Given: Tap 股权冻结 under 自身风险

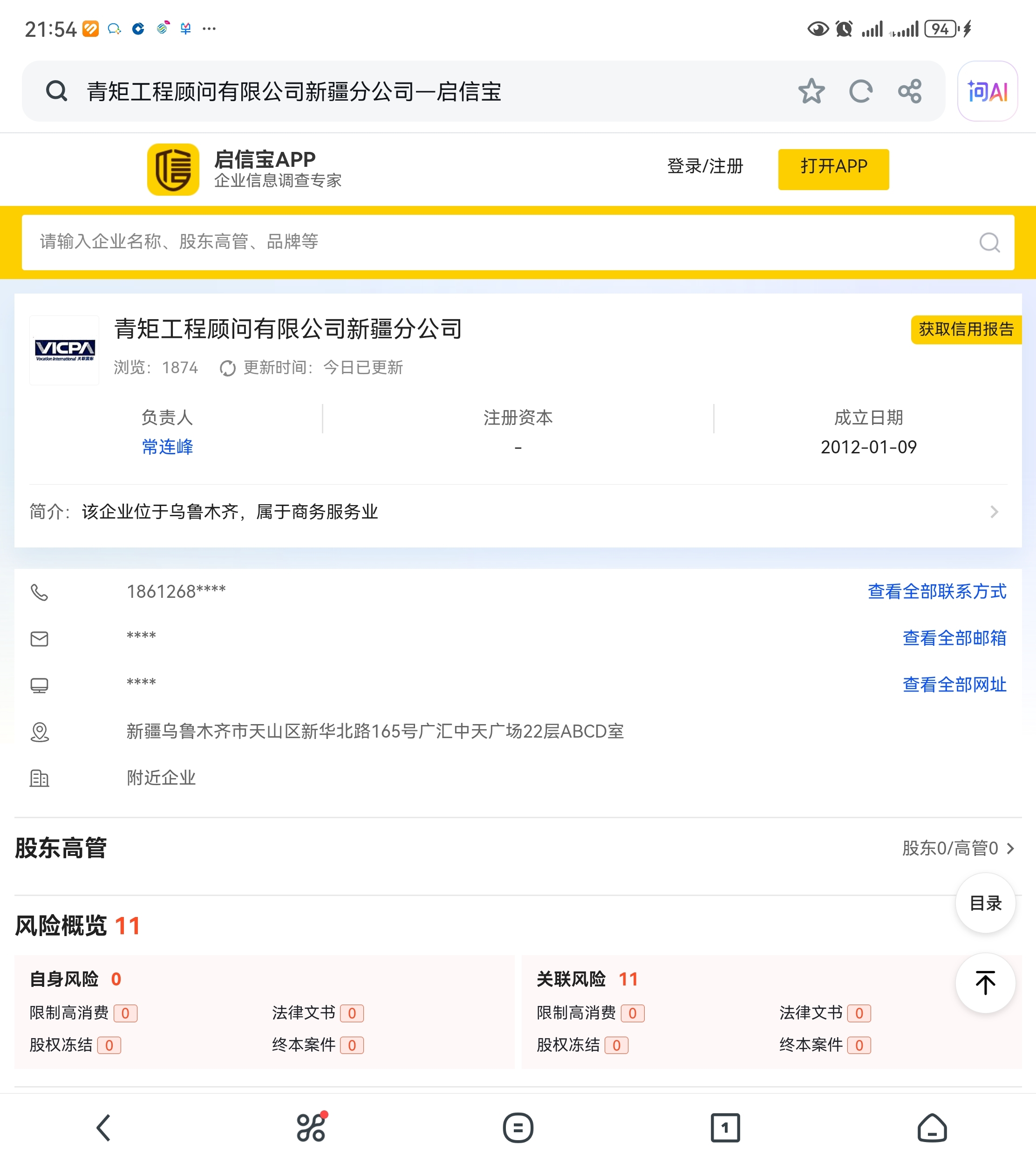Looking at the screenshot, I should point(75,1045).
